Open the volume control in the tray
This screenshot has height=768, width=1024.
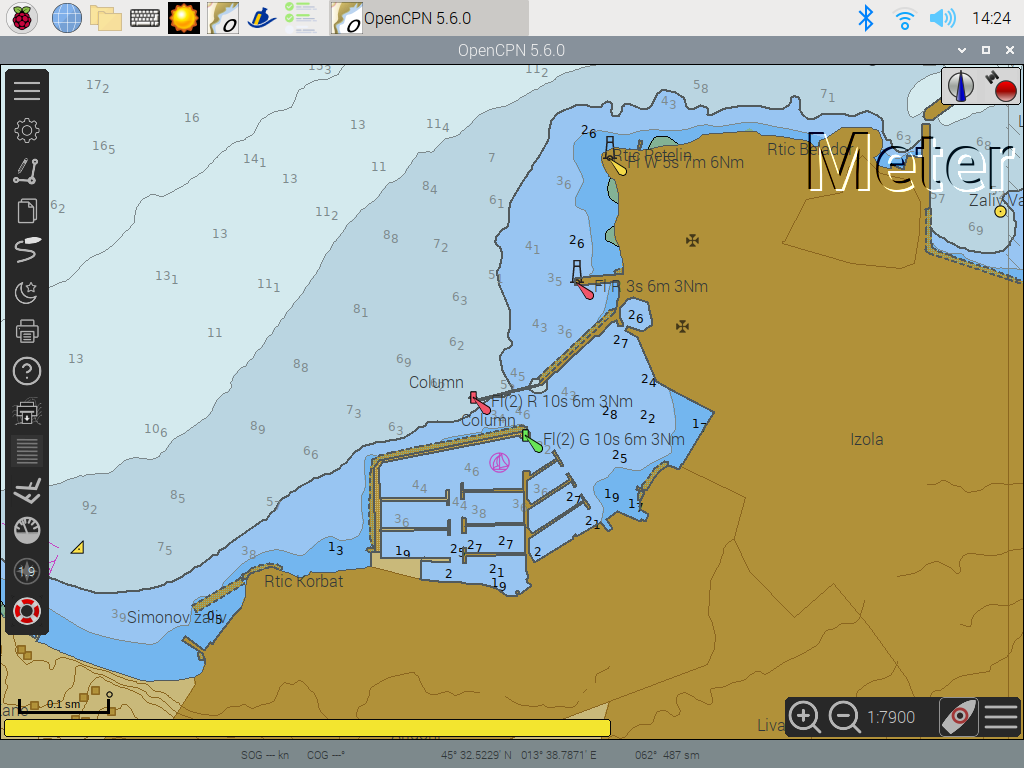point(942,18)
